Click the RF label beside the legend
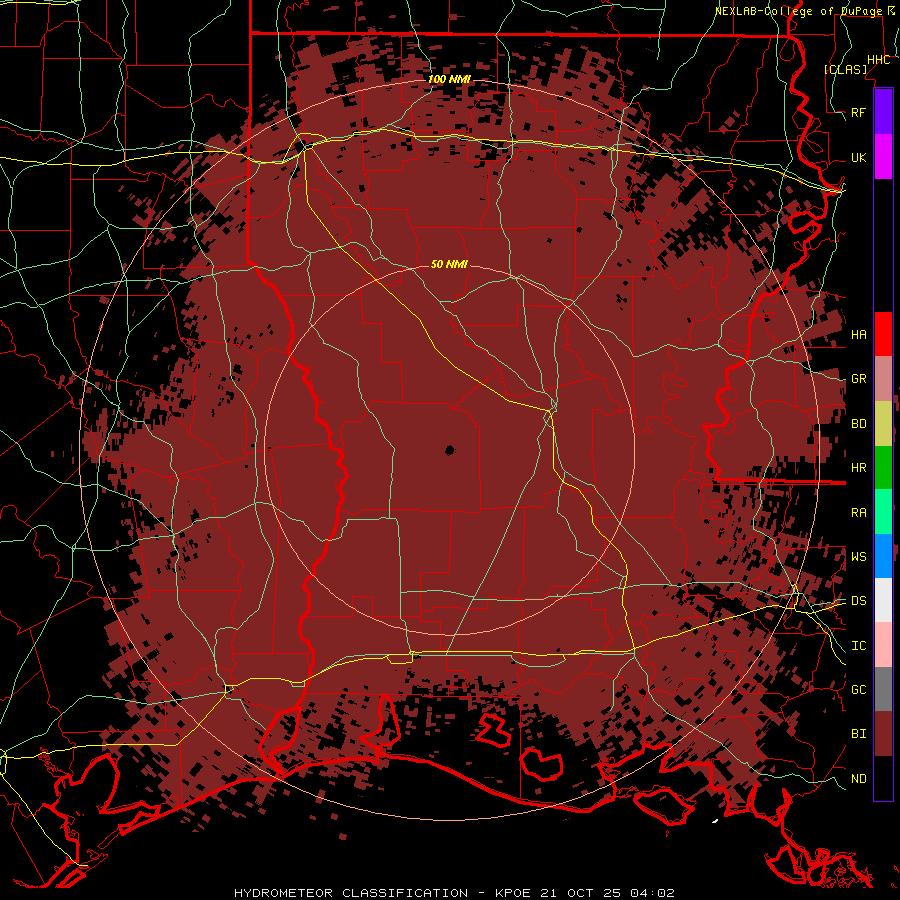This screenshot has width=900, height=900. click(x=858, y=112)
